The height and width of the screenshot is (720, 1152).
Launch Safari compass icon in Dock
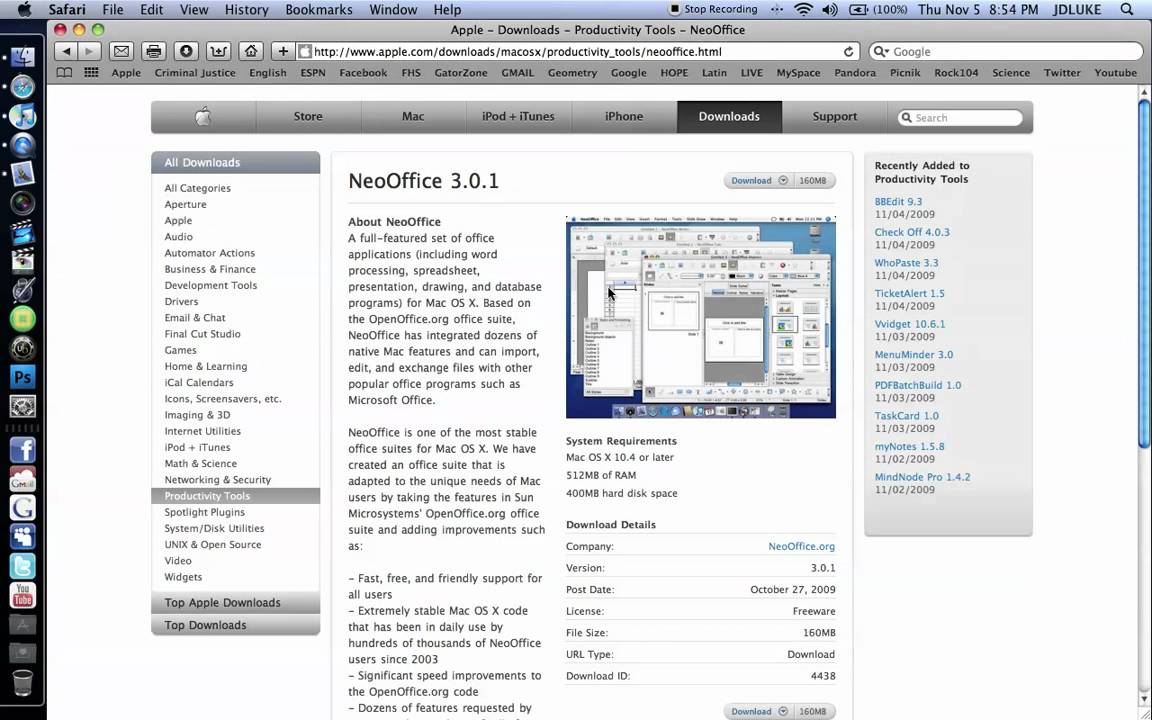pos(23,87)
